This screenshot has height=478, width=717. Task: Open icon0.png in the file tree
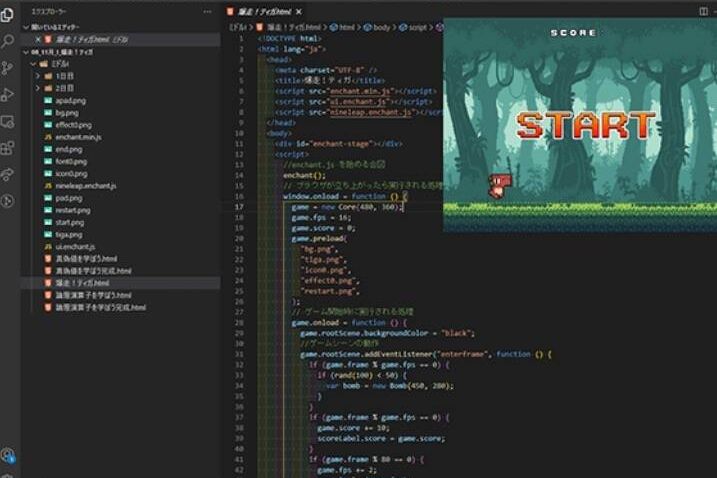pos(71,174)
